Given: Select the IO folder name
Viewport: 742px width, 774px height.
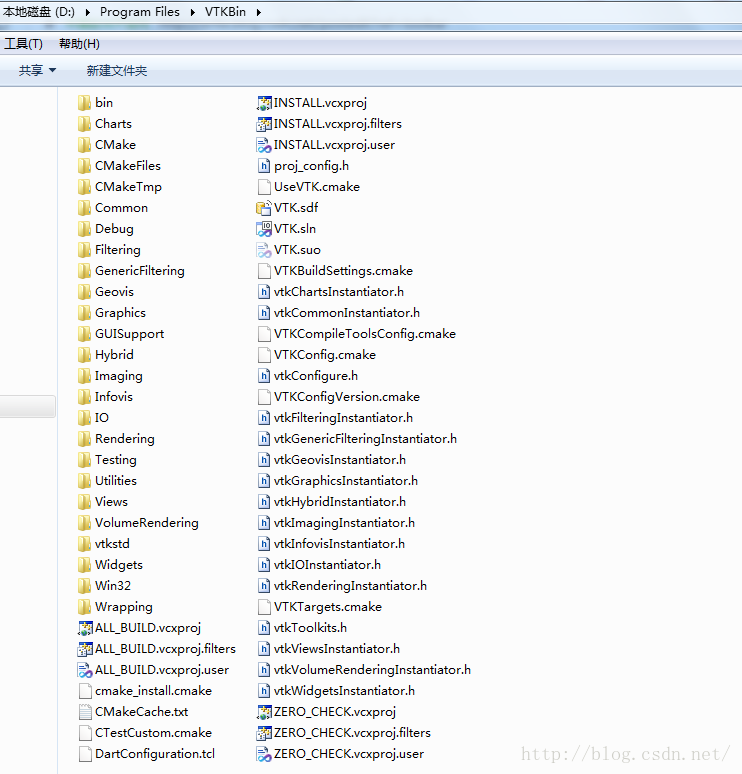Looking at the screenshot, I should click(x=102, y=418).
